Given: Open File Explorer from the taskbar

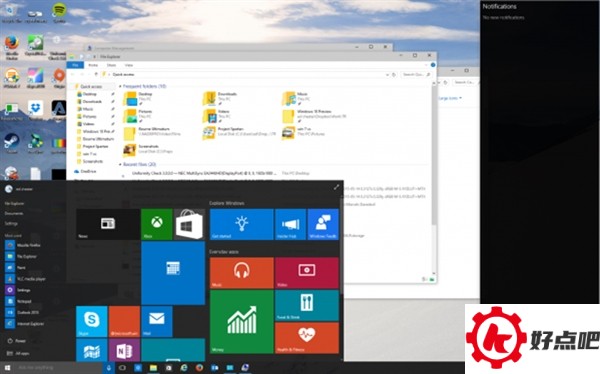Looking at the screenshot, I should pyautogui.click(x=153, y=368).
